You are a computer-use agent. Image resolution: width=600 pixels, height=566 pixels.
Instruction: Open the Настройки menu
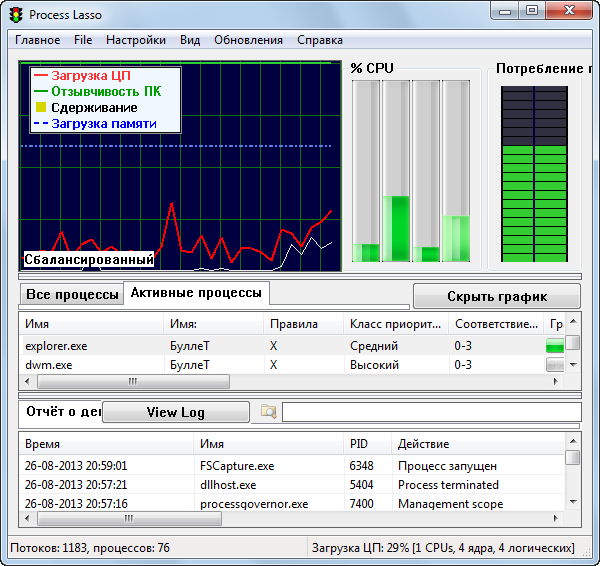click(x=135, y=40)
